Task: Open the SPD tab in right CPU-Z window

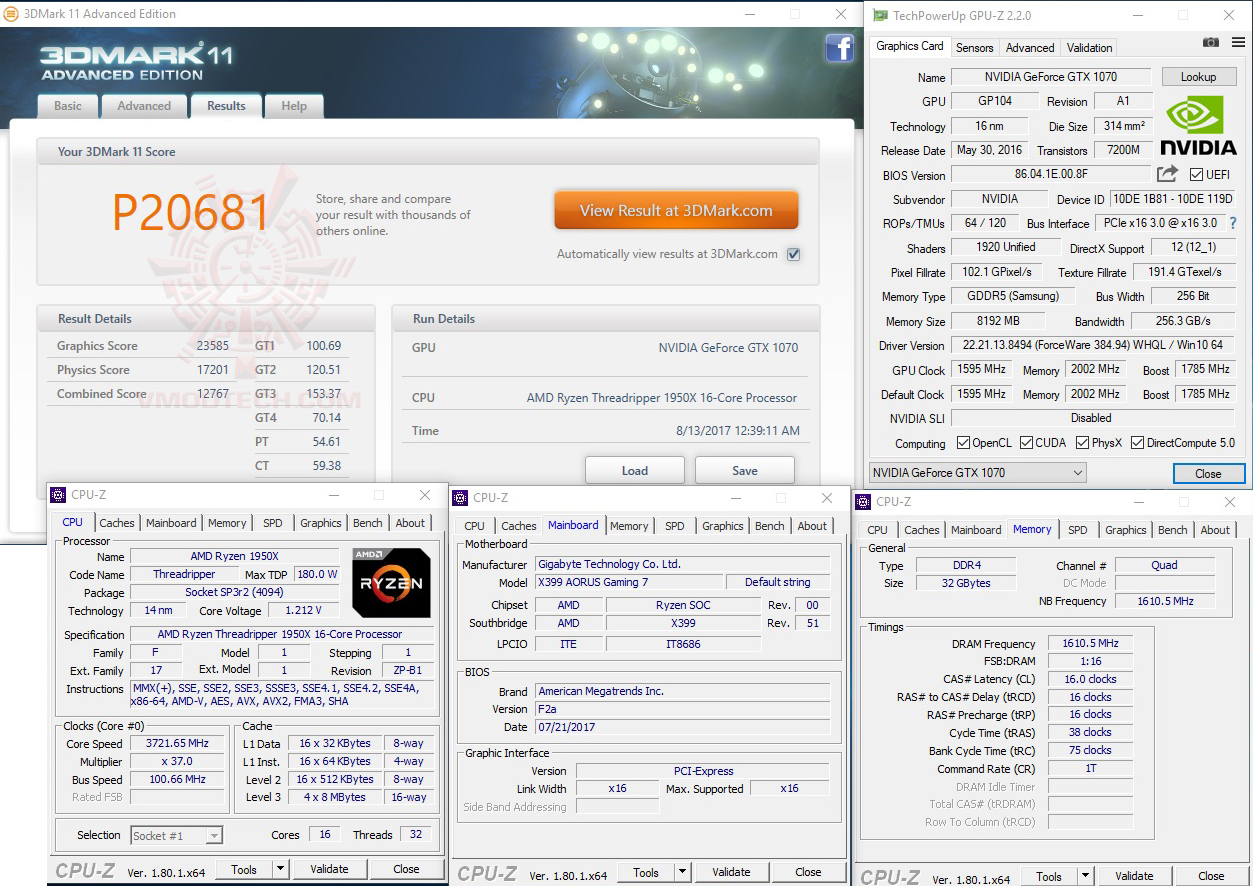Action: [x=1077, y=529]
